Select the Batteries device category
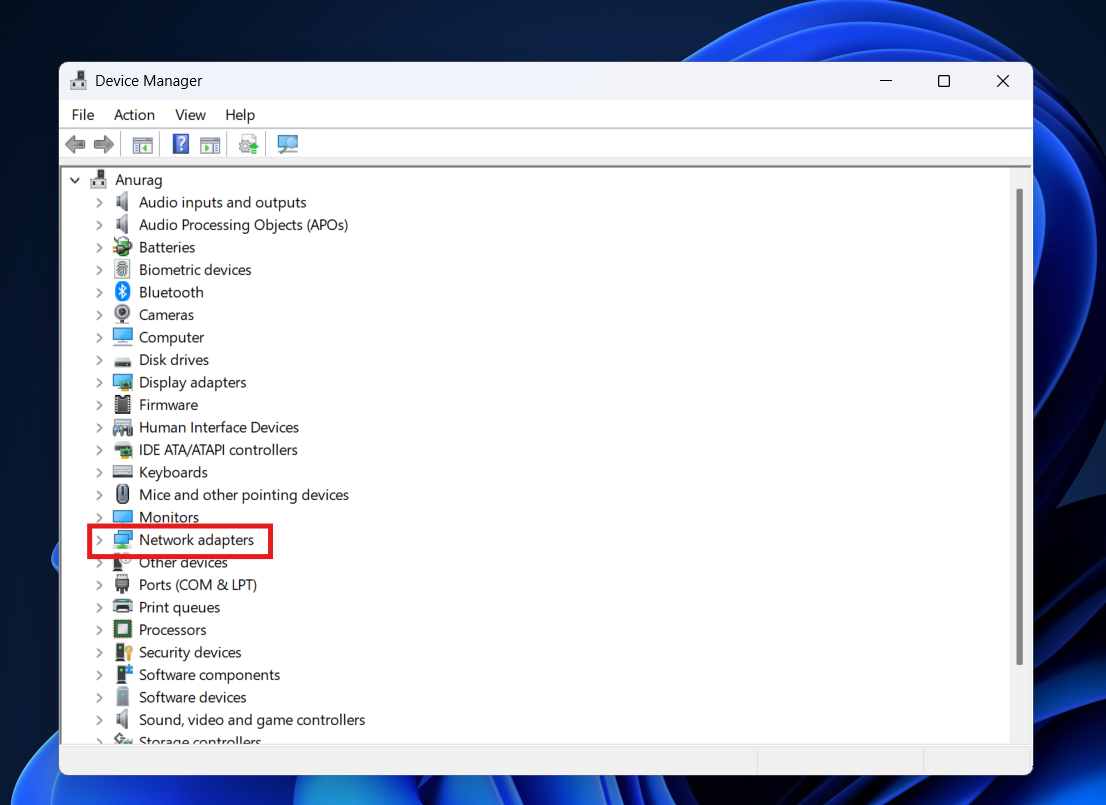This screenshot has width=1106, height=805. (167, 247)
